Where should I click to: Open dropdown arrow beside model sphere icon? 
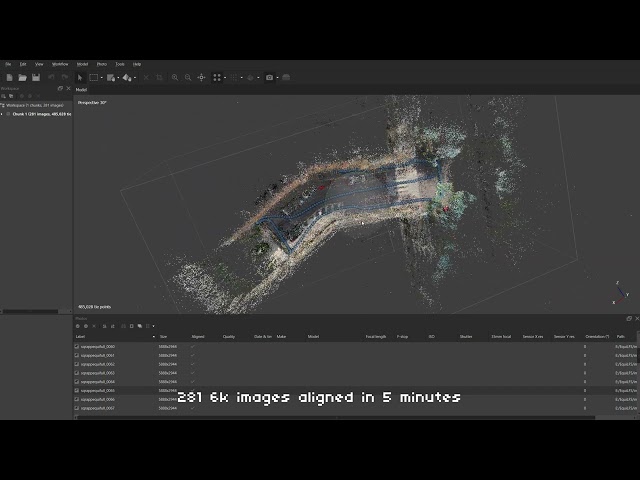258,78
